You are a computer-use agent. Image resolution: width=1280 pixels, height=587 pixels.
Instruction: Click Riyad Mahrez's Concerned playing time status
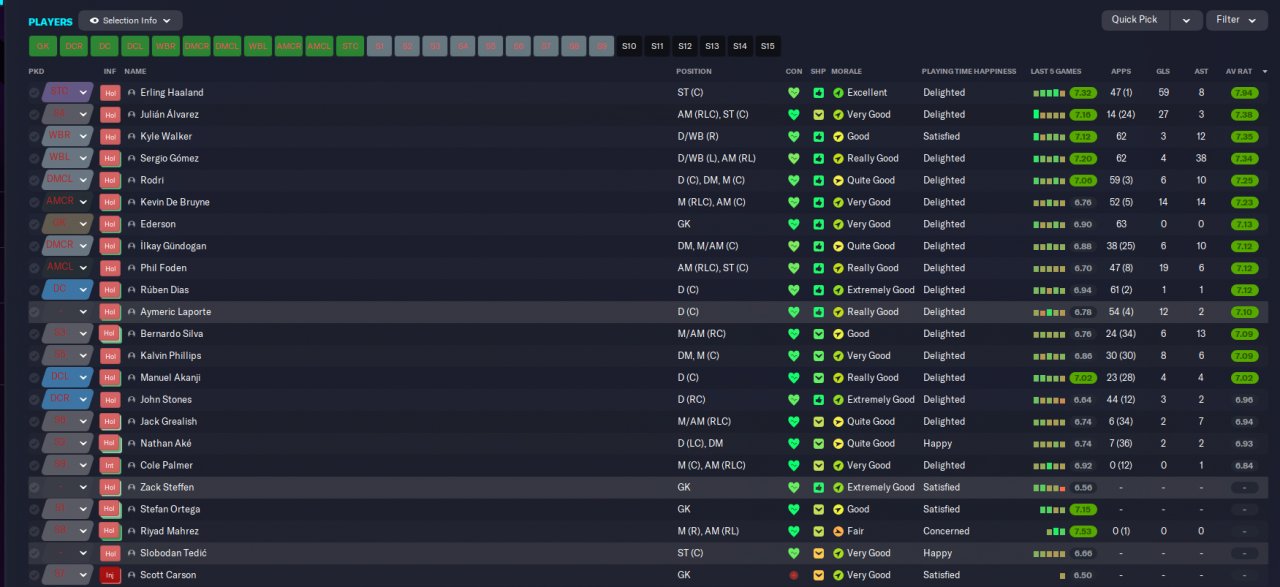coord(946,531)
